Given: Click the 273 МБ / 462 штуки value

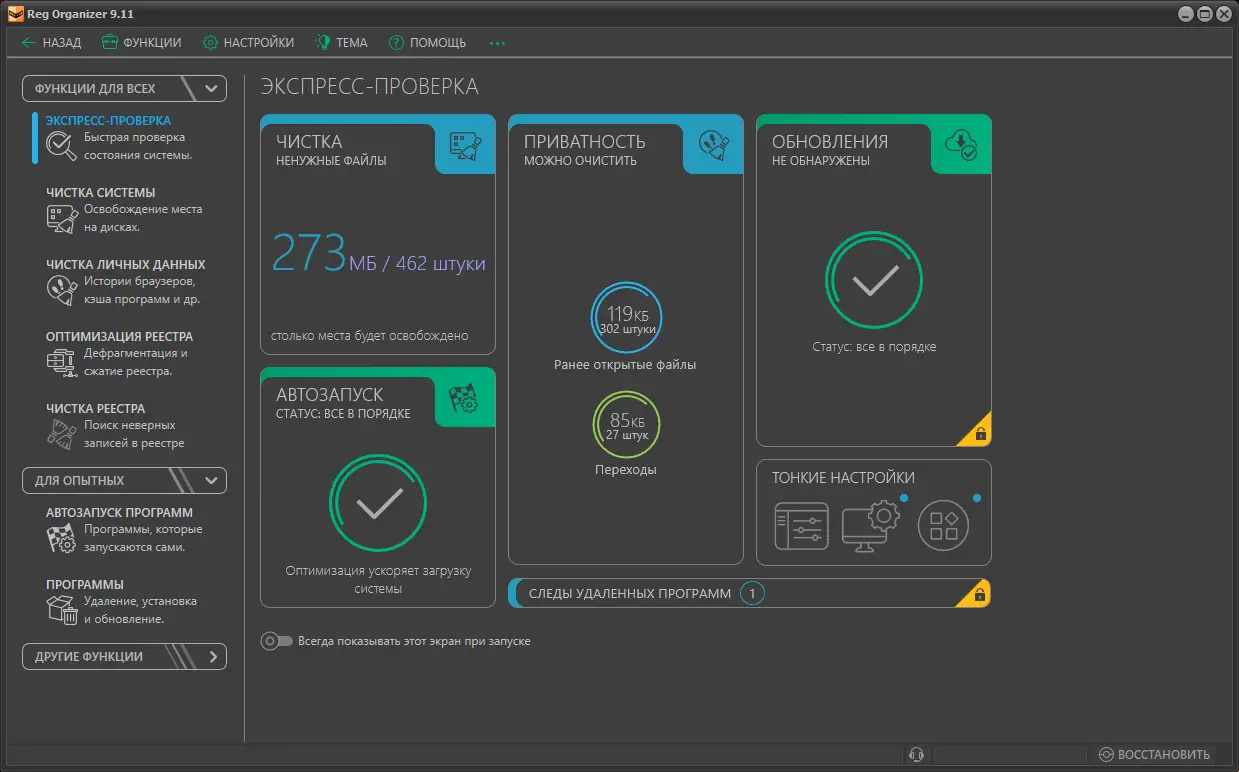Looking at the screenshot, I should (378, 254).
